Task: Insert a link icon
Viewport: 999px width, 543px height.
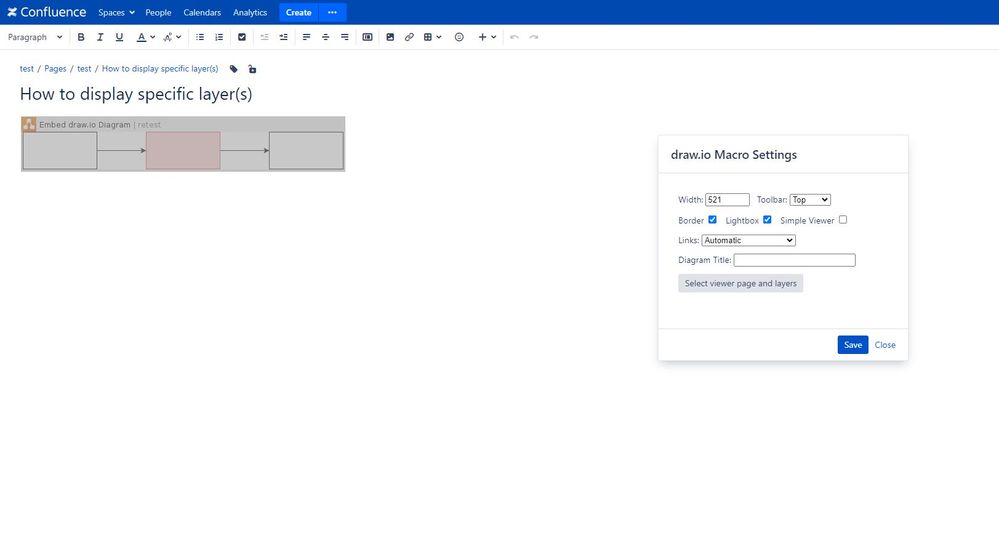Action: coord(410,37)
